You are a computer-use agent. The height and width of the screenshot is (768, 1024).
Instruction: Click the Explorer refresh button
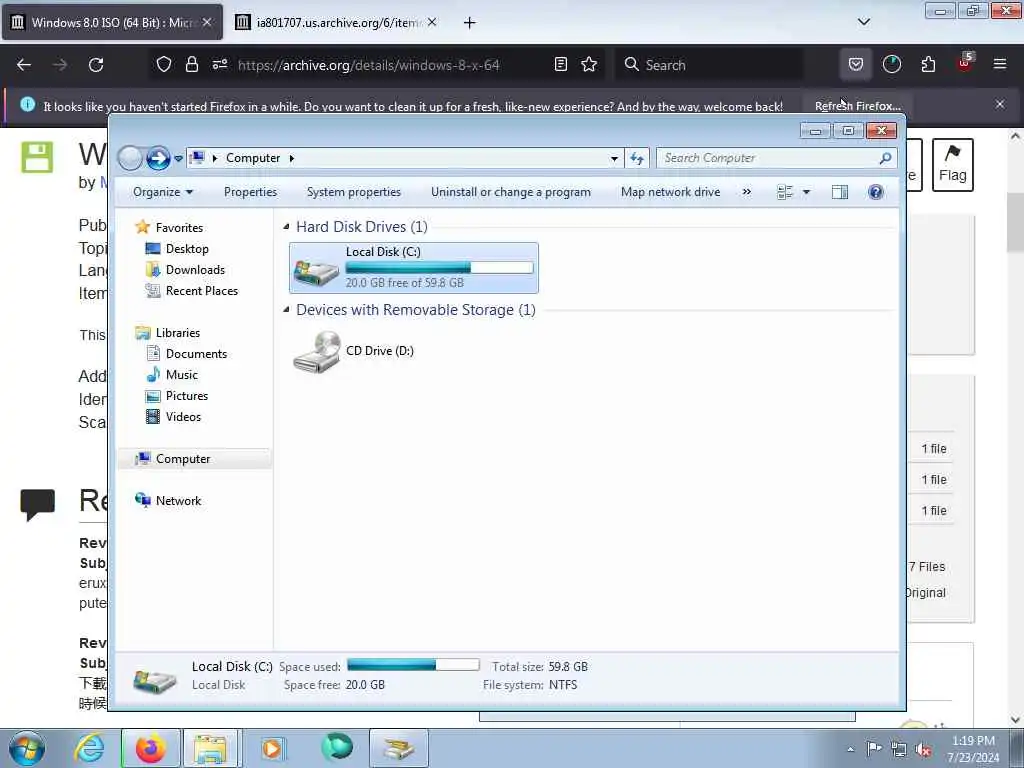pos(637,158)
